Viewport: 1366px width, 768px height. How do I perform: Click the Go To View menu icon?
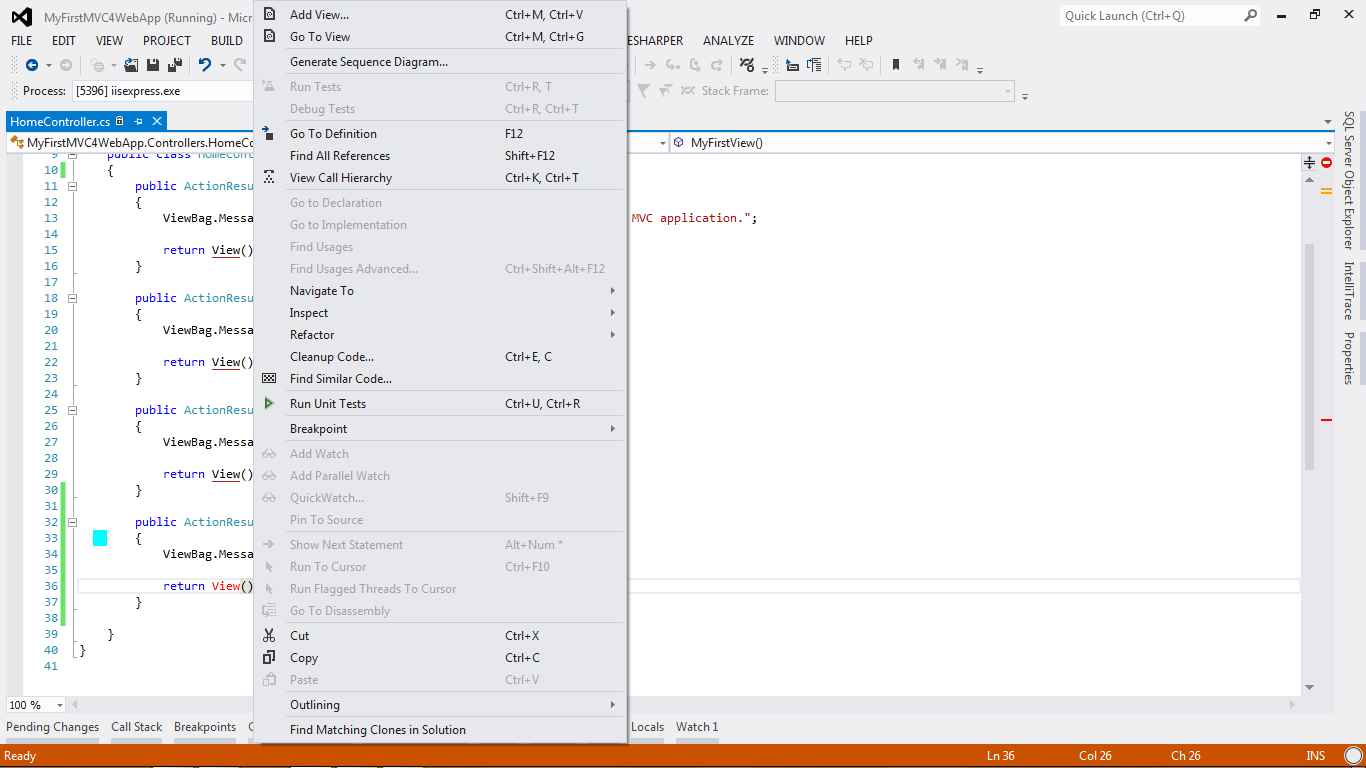tap(269, 37)
